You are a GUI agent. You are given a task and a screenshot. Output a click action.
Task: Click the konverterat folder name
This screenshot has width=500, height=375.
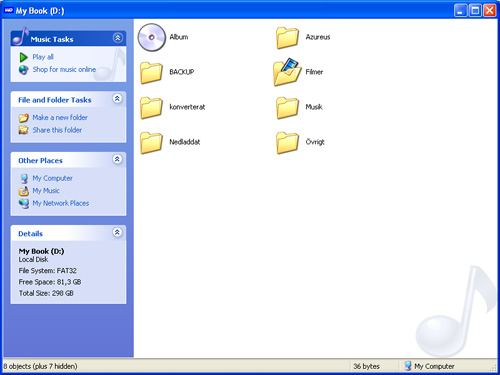[187, 107]
